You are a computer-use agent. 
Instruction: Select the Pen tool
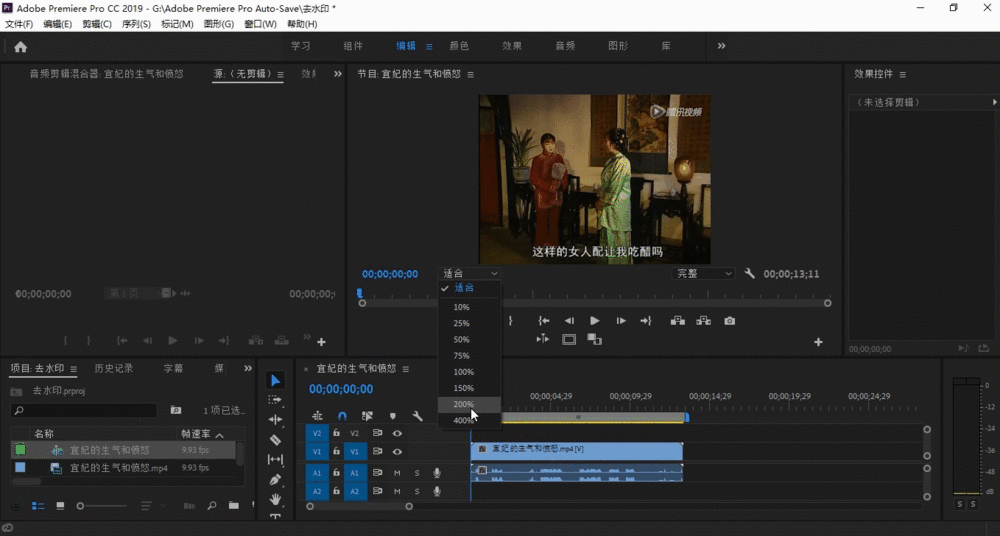pyautogui.click(x=276, y=479)
